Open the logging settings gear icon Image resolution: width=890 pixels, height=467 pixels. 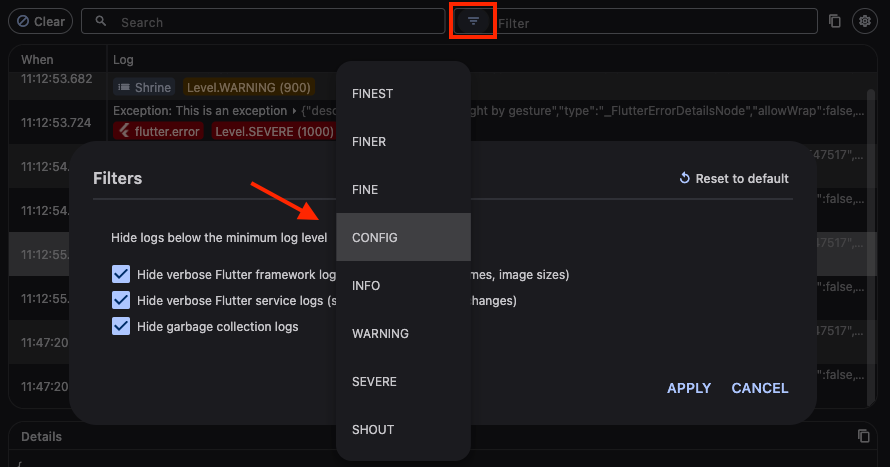[x=864, y=21]
